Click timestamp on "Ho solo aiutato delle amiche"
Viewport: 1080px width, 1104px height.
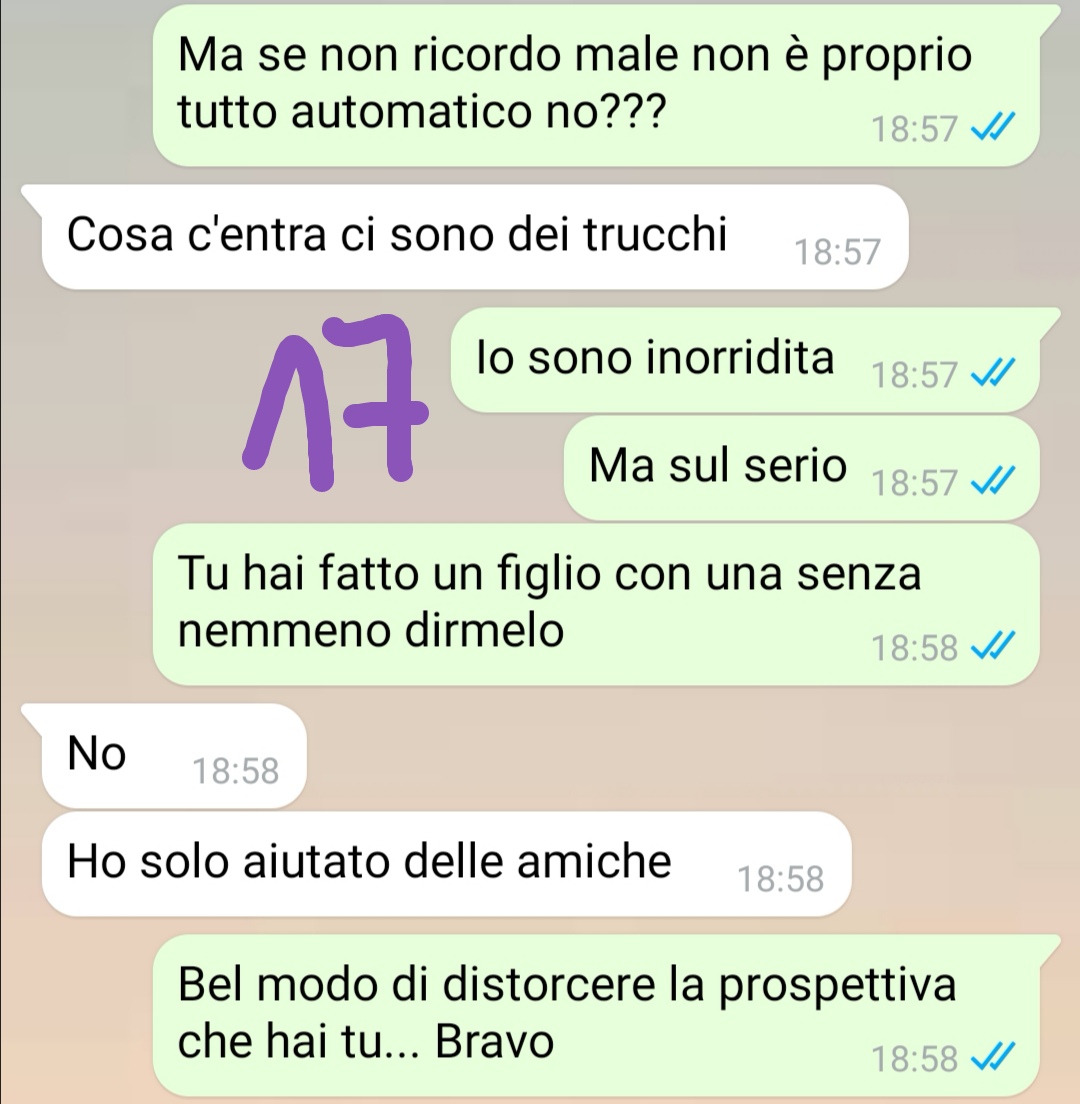(780, 879)
